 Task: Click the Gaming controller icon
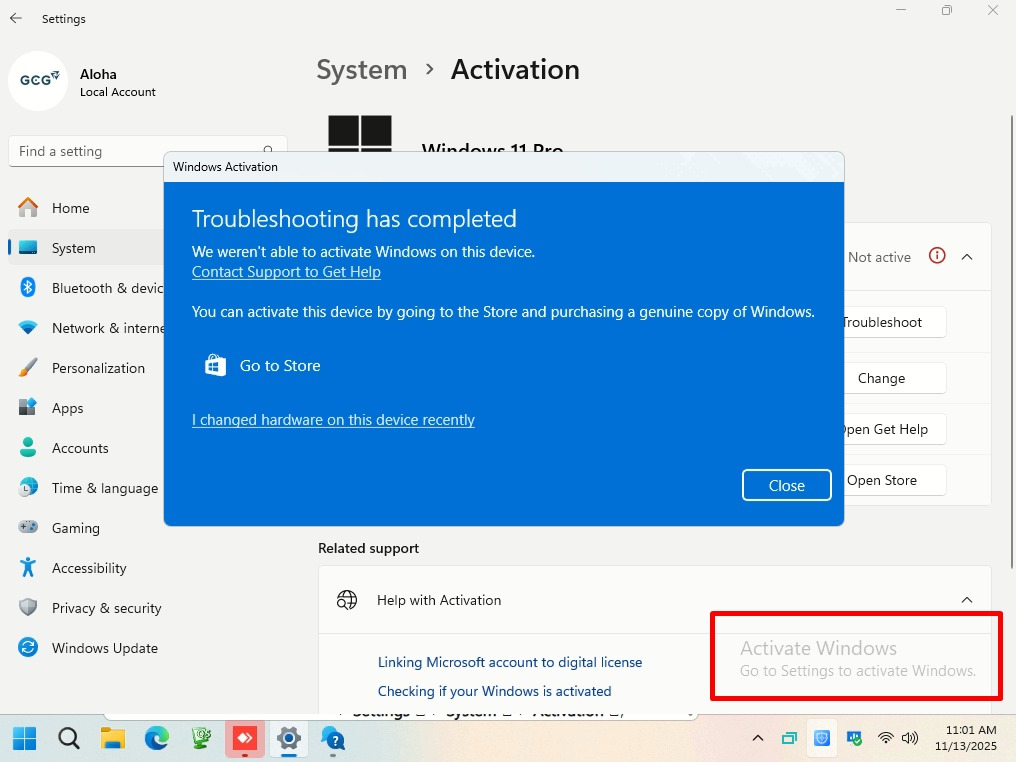(28, 527)
